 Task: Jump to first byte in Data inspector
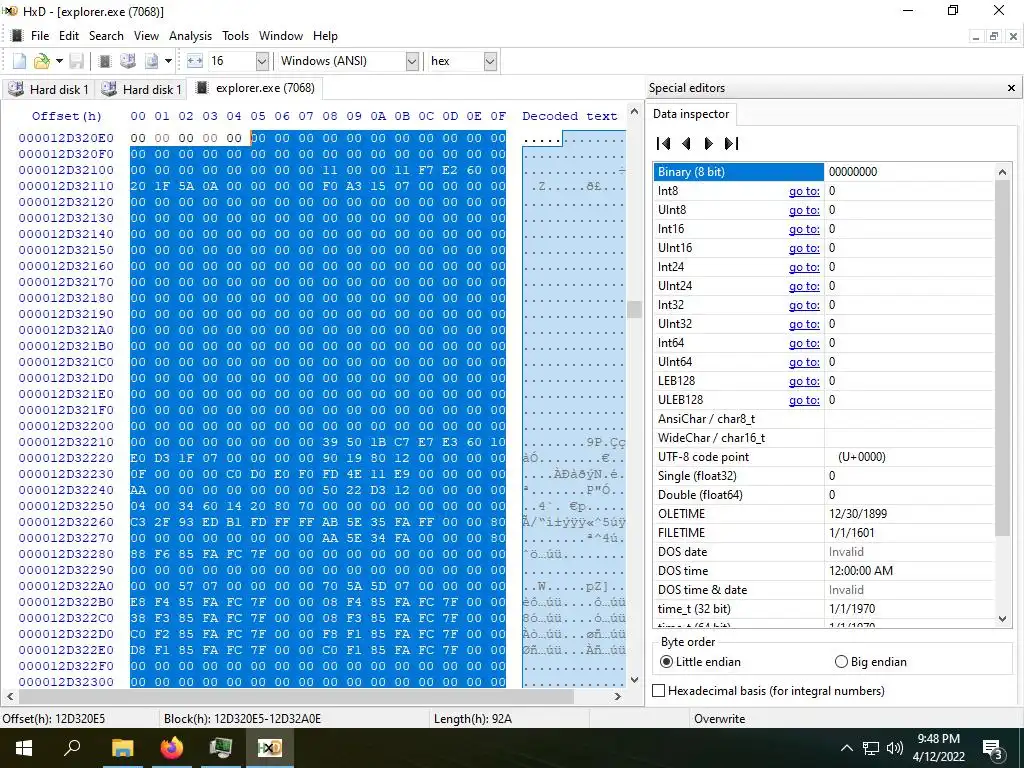(x=664, y=143)
